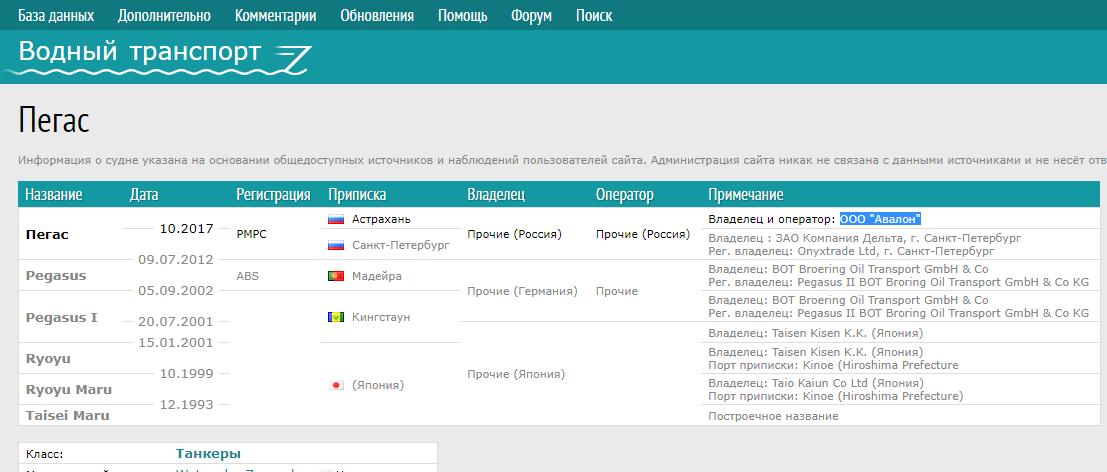Click the Регистрация column header
The height and width of the screenshot is (472, 1107).
[273, 195]
